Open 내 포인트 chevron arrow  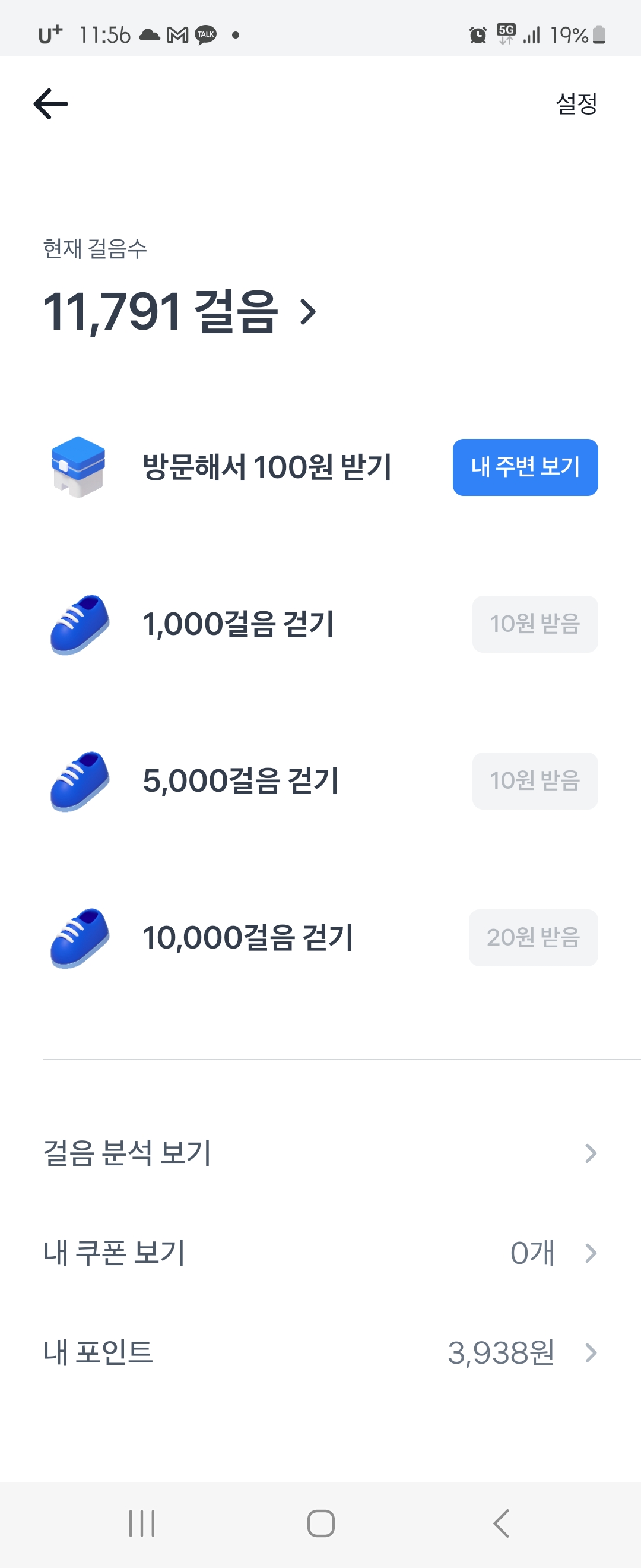[x=590, y=1353]
